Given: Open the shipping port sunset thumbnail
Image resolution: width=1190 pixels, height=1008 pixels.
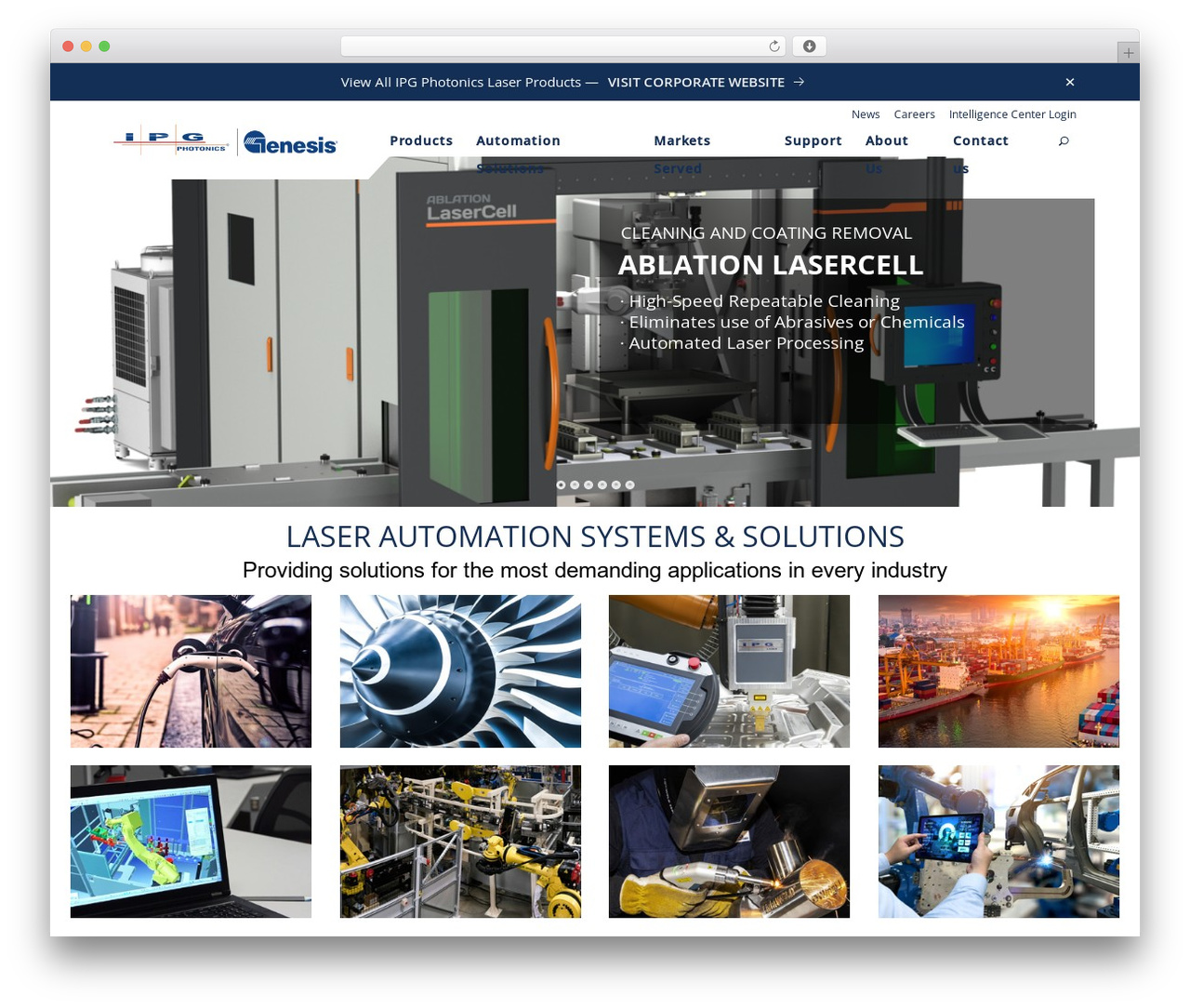Looking at the screenshot, I should click(x=998, y=671).
